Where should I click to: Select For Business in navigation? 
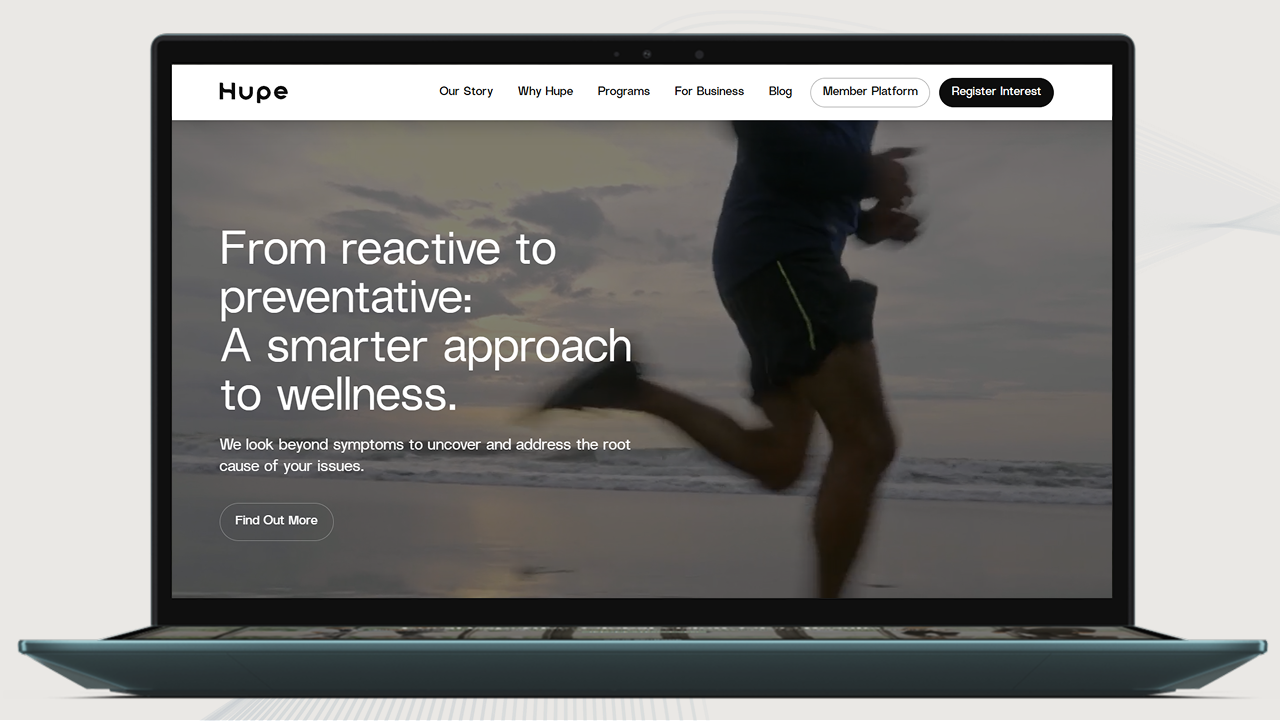(x=709, y=91)
